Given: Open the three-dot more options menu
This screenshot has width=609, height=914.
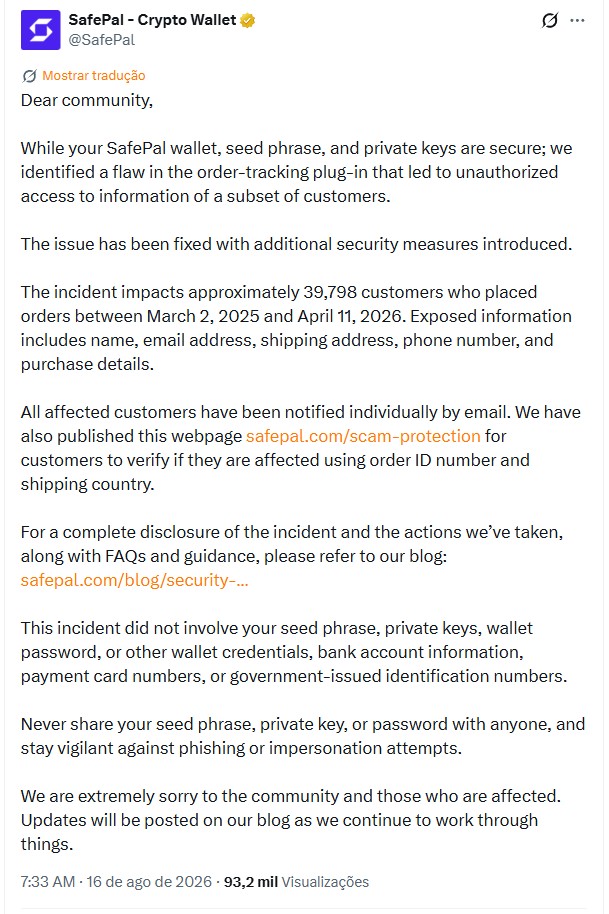Looking at the screenshot, I should tap(578, 20).
